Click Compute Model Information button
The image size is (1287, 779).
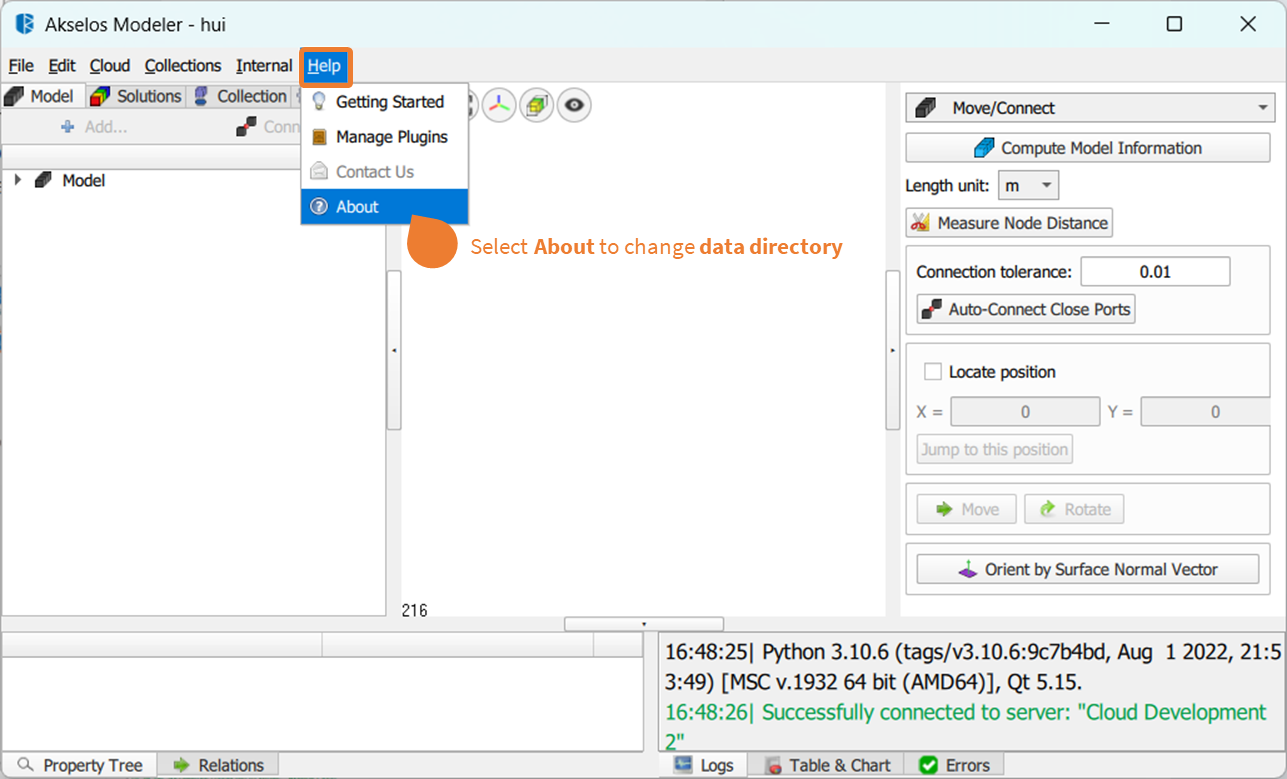click(x=1088, y=148)
